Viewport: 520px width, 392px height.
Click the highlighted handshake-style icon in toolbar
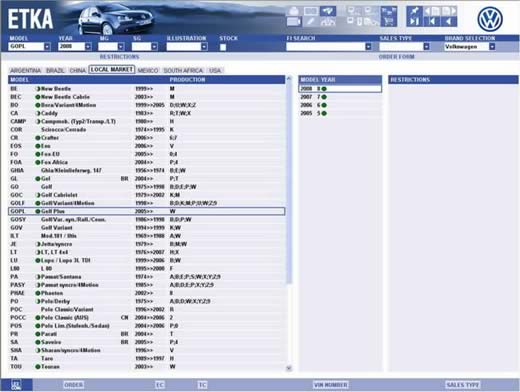328,11
